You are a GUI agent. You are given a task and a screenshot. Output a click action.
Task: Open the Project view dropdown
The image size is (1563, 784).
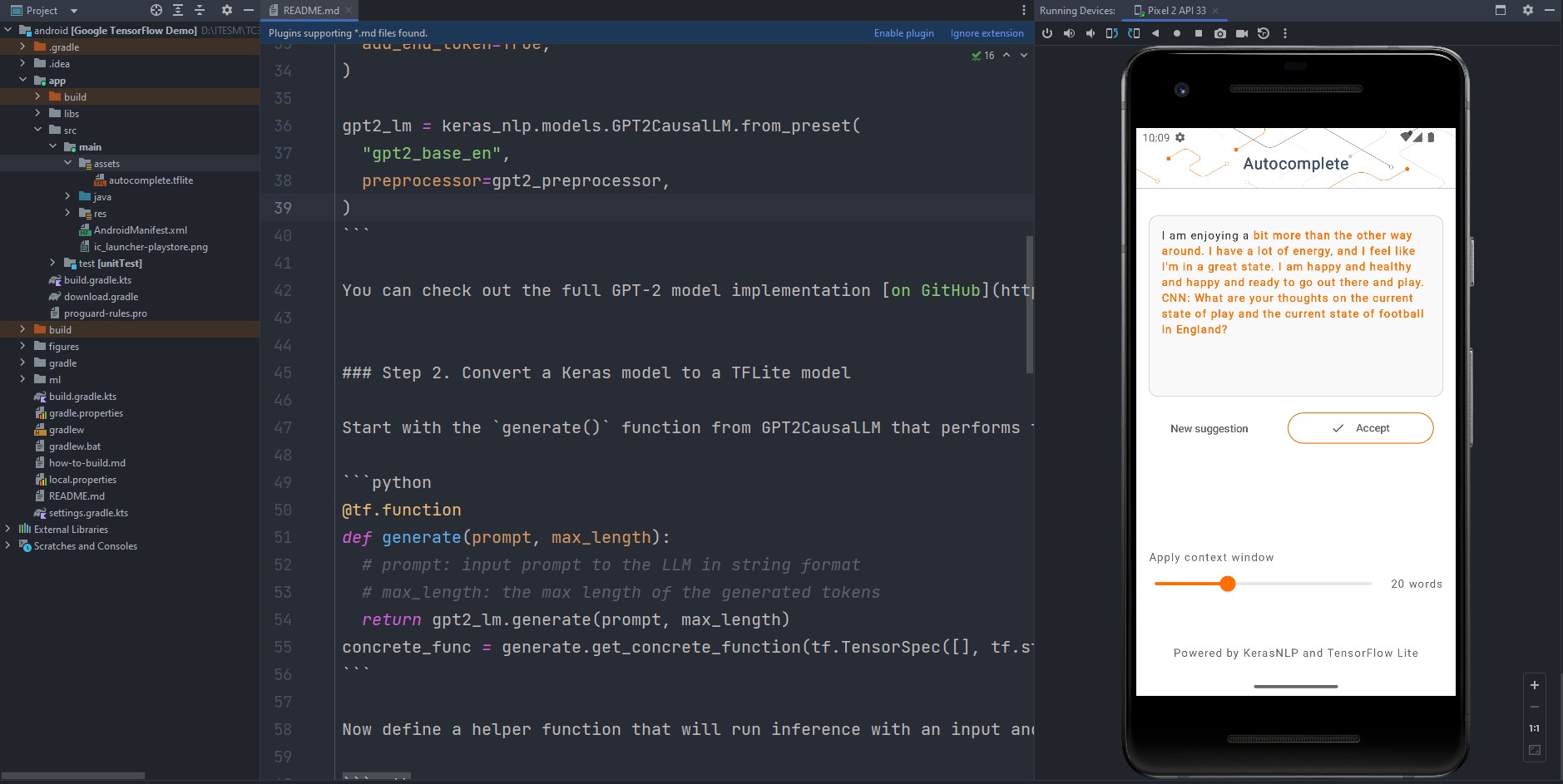(x=73, y=11)
